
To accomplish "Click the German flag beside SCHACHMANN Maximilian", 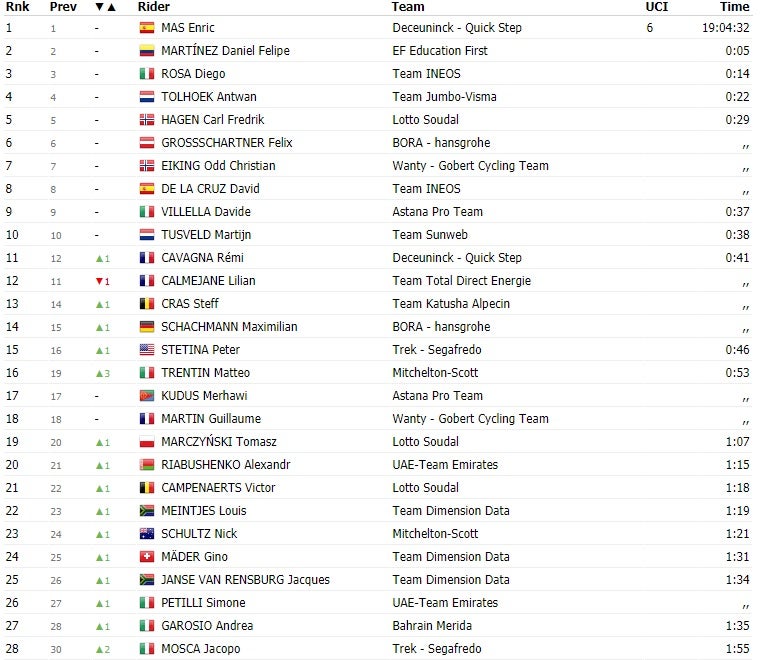I will click(x=146, y=327).
